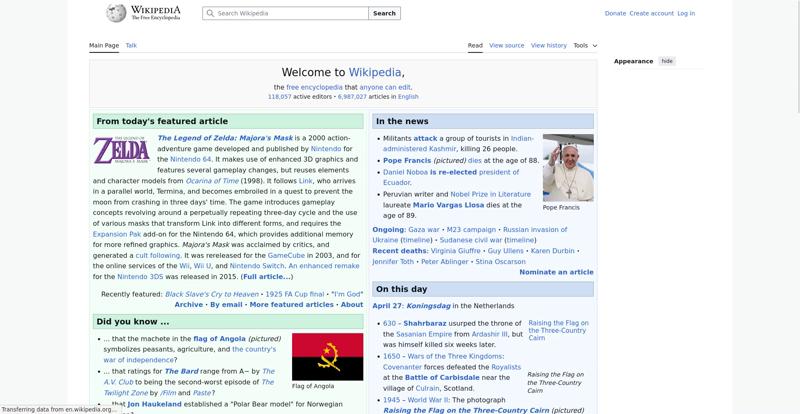This screenshot has height=414, width=800.
Task: Open The Bard episode link
Action: click(181, 371)
